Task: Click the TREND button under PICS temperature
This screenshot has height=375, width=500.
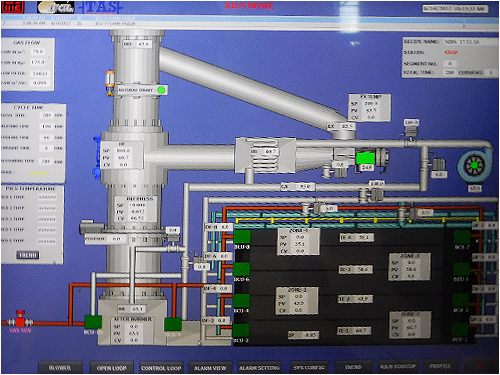Action: [28, 255]
